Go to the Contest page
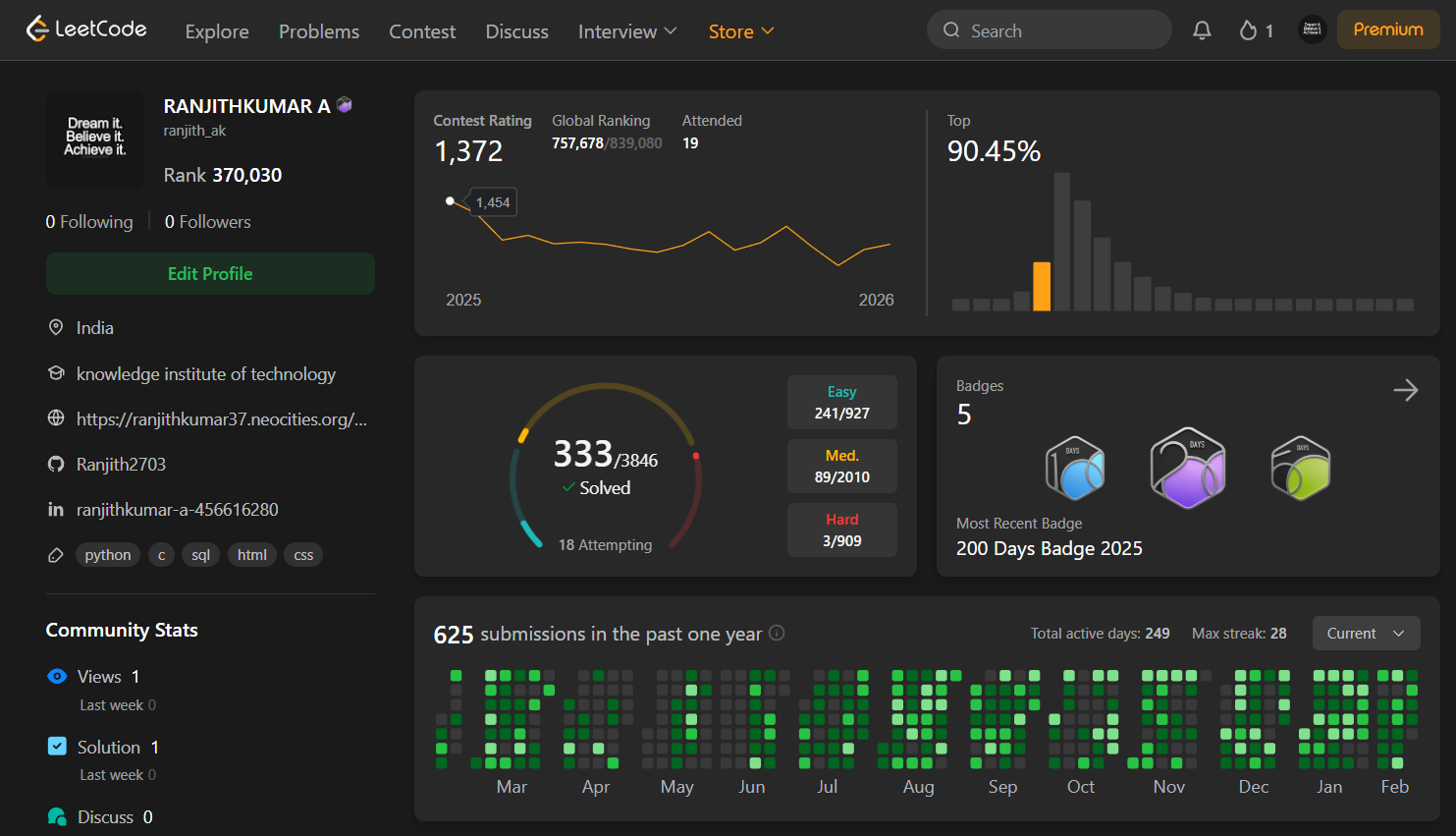The width and height of the screenshot is (1456, 836). tap(422, 30)
